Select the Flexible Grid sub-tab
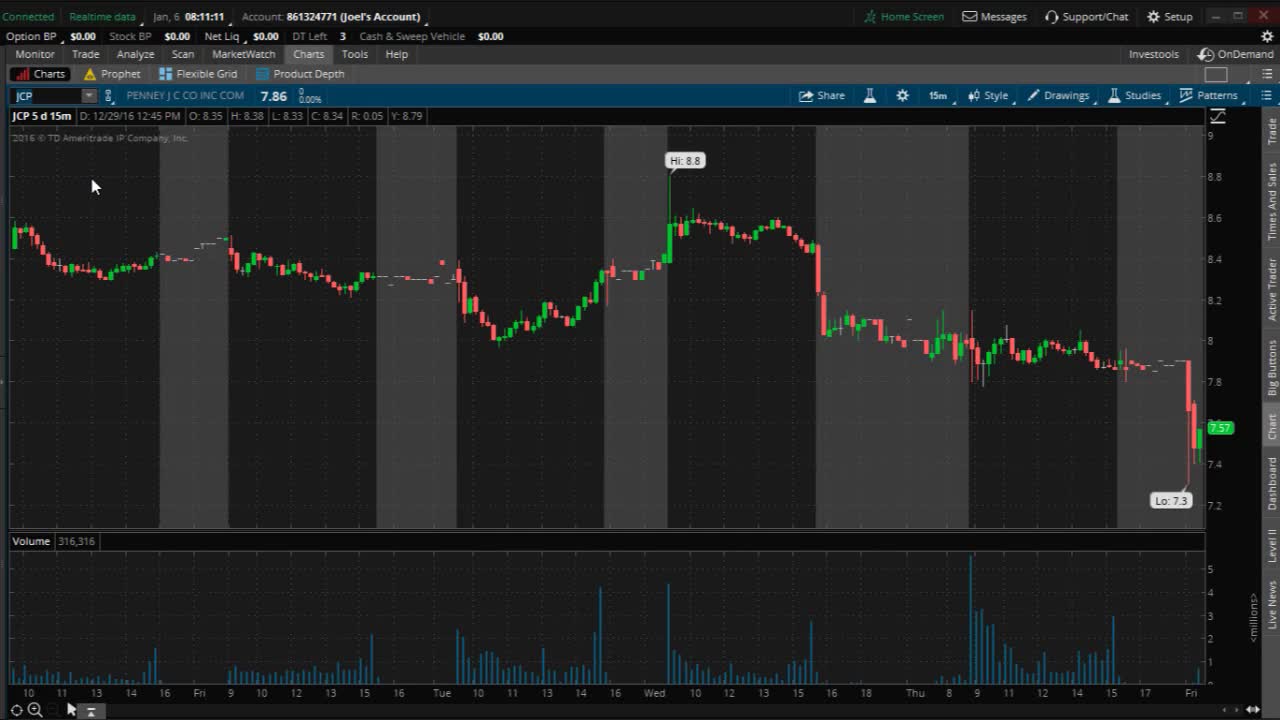 tap(198, 74)
